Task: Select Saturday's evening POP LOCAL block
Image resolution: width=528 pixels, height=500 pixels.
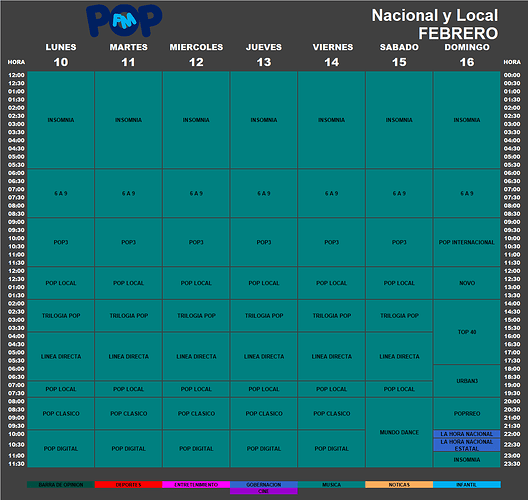Action: 399,389
